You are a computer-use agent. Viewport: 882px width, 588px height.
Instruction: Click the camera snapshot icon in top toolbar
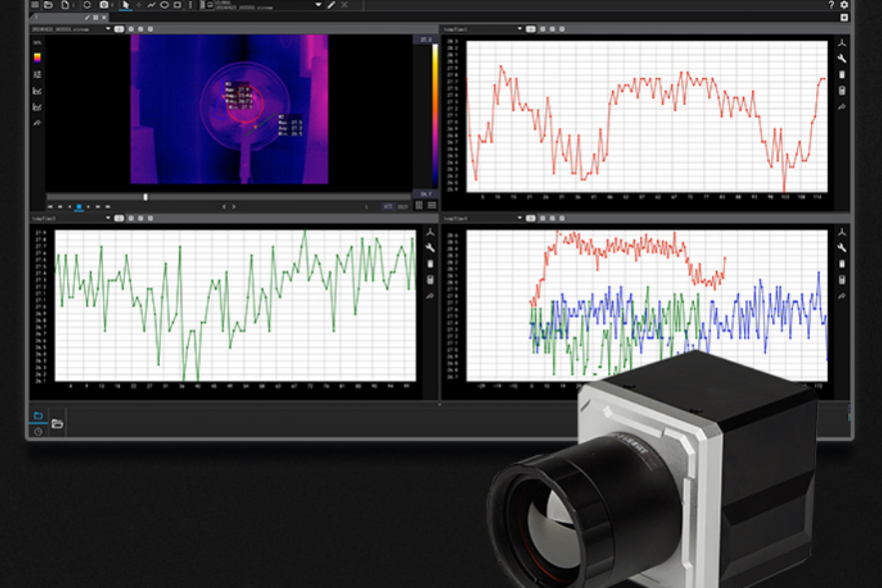[103, 5]
